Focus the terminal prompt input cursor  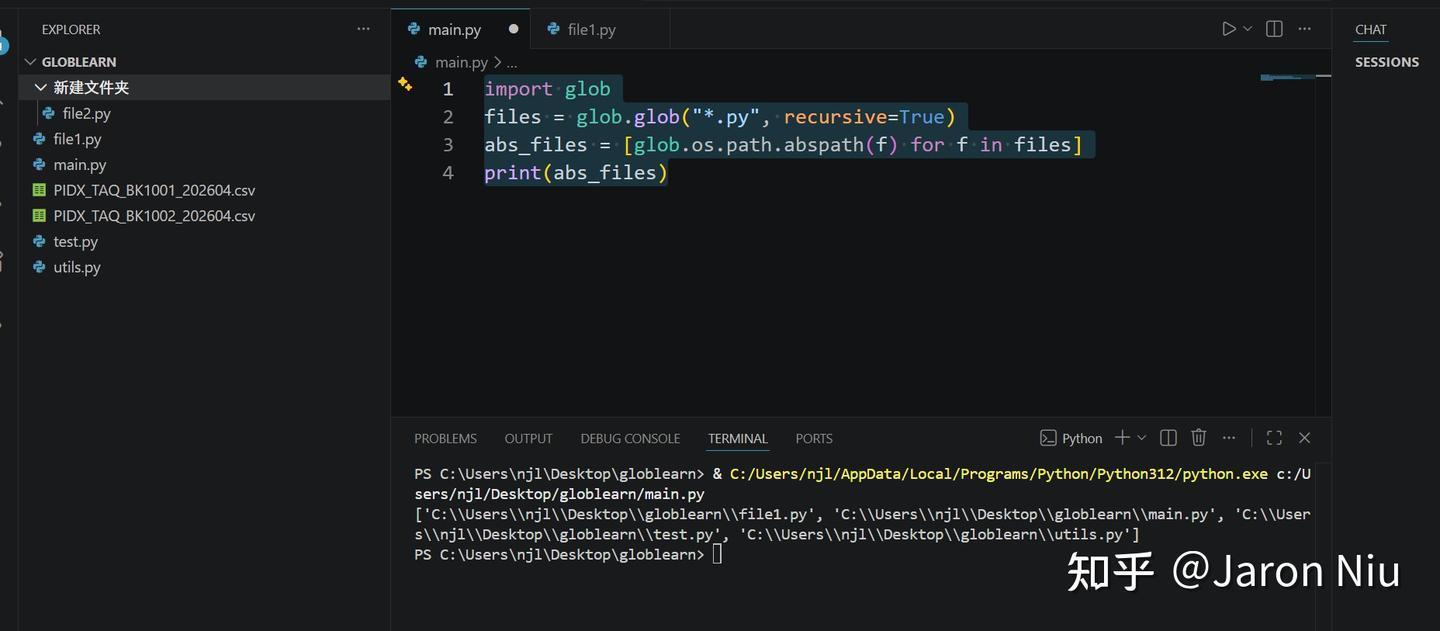(716, 554)
